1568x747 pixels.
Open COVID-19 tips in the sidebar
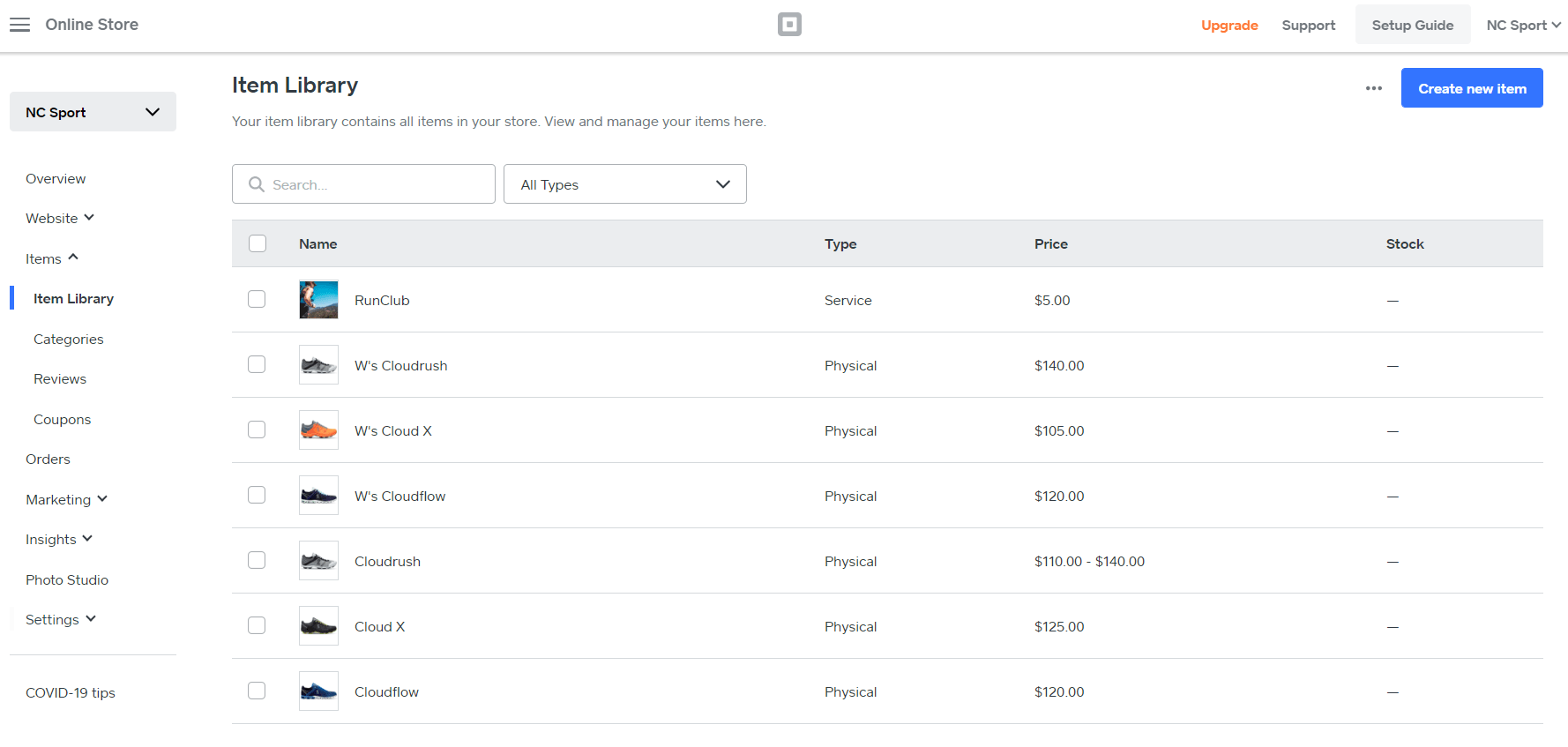pyautogui.click(x=71, y=693)
